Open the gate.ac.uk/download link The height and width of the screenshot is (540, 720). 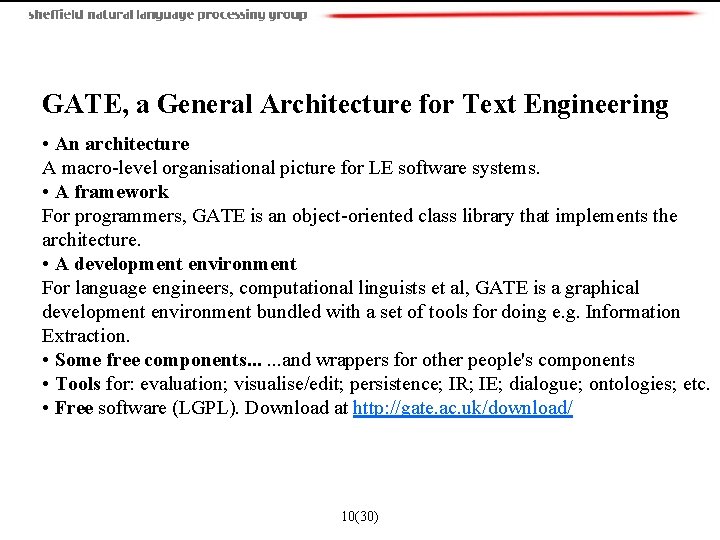(462, 408)
